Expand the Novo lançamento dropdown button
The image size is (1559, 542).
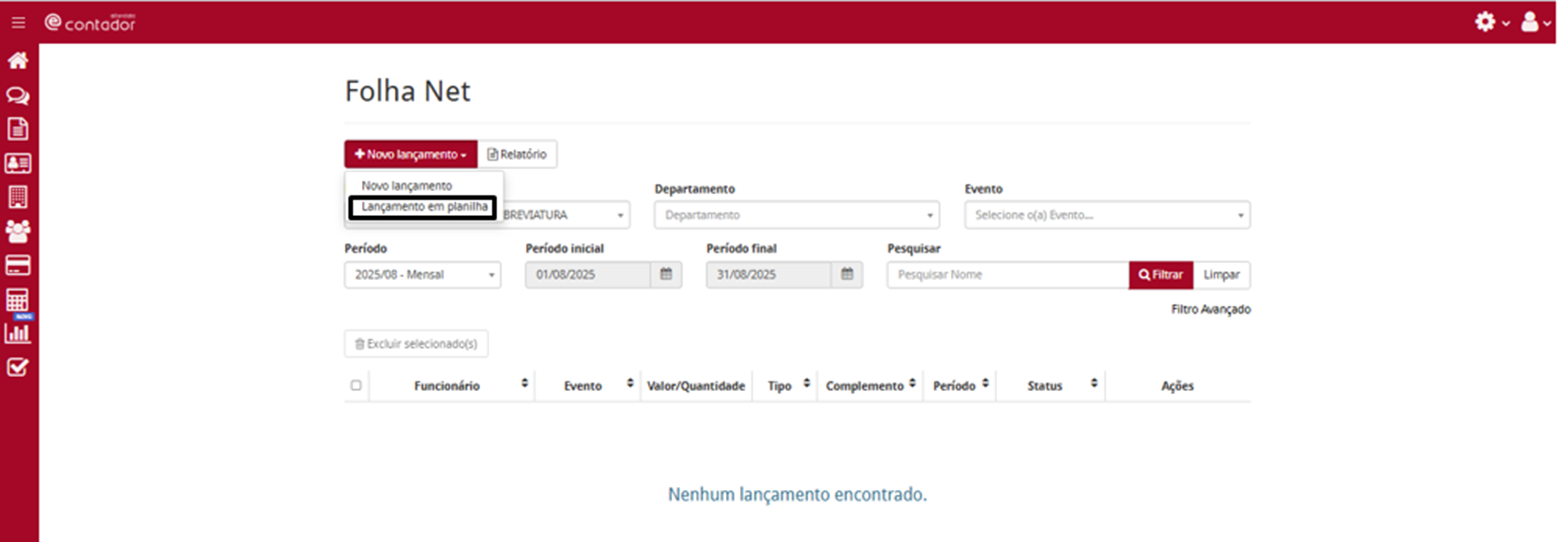click(411, 155)
